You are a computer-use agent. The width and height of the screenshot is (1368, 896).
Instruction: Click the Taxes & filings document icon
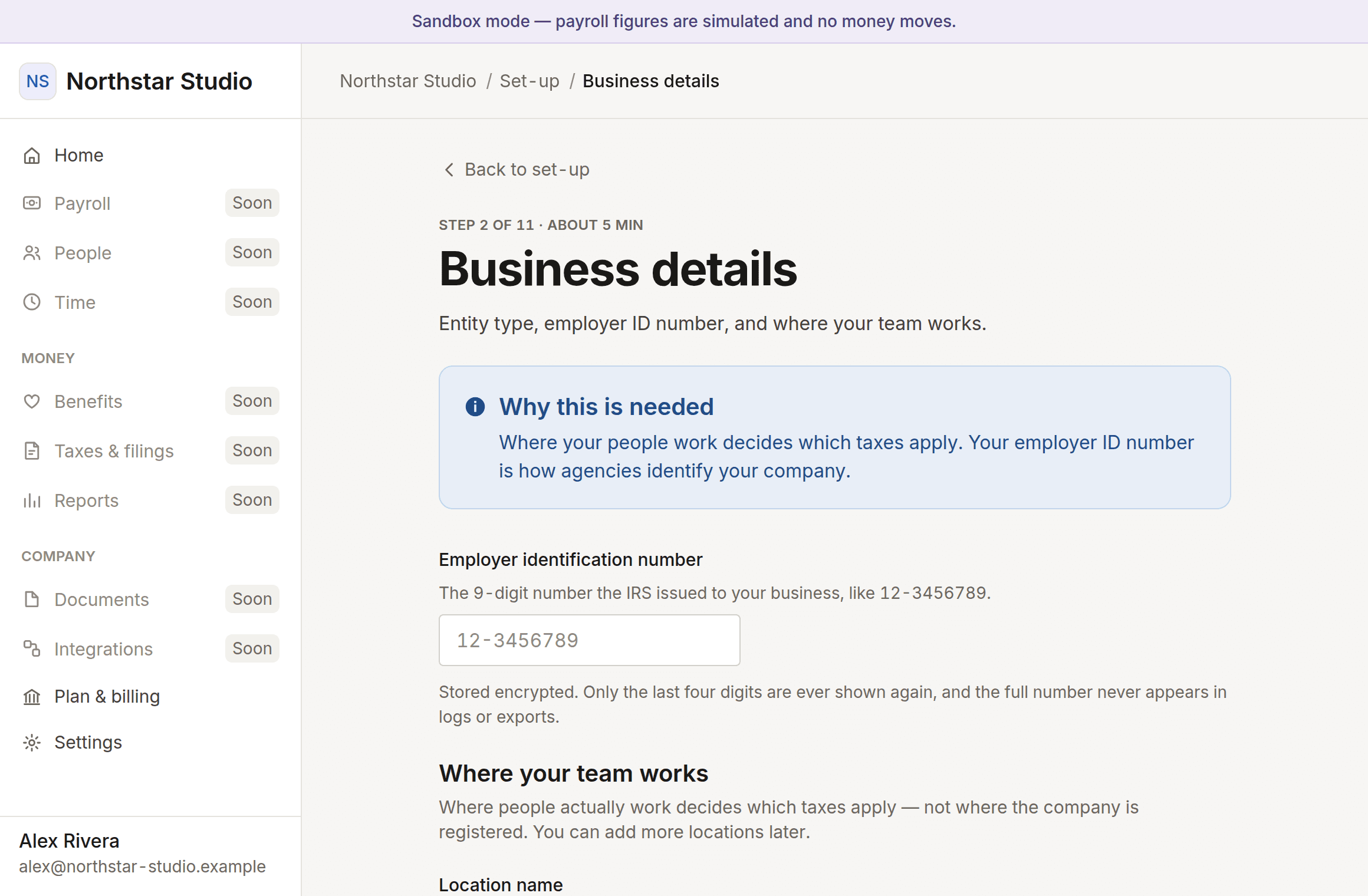pos(32,451)
